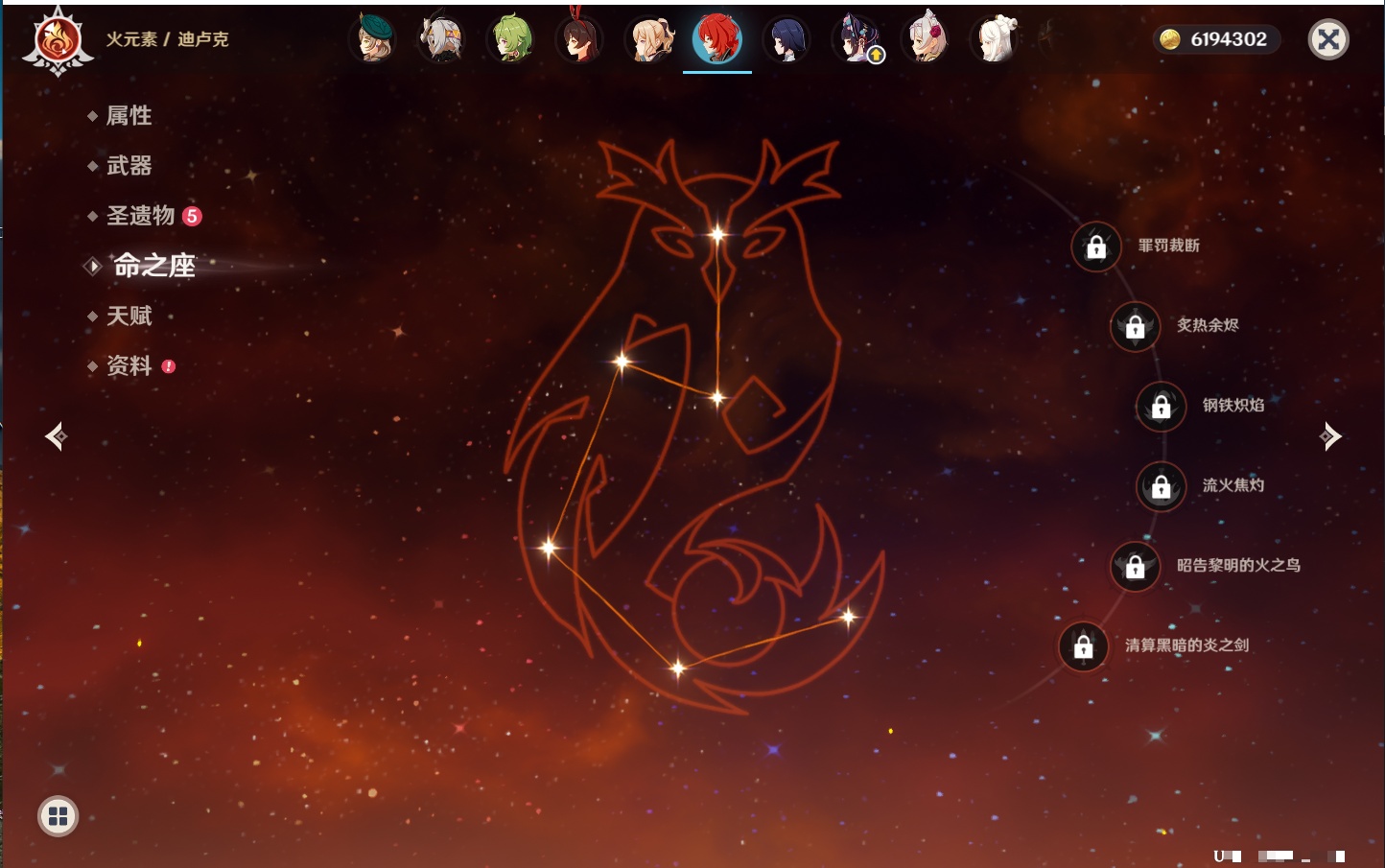Open the locked constellation 钢铁炽焰
Screen dimensions: 1385x868
pos(1161,407)
